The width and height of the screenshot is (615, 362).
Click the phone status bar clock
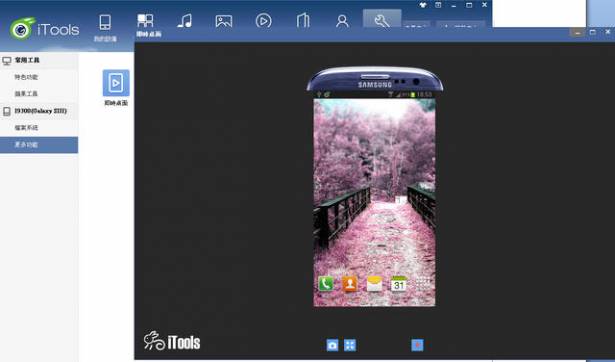click(x=424, y=95)
